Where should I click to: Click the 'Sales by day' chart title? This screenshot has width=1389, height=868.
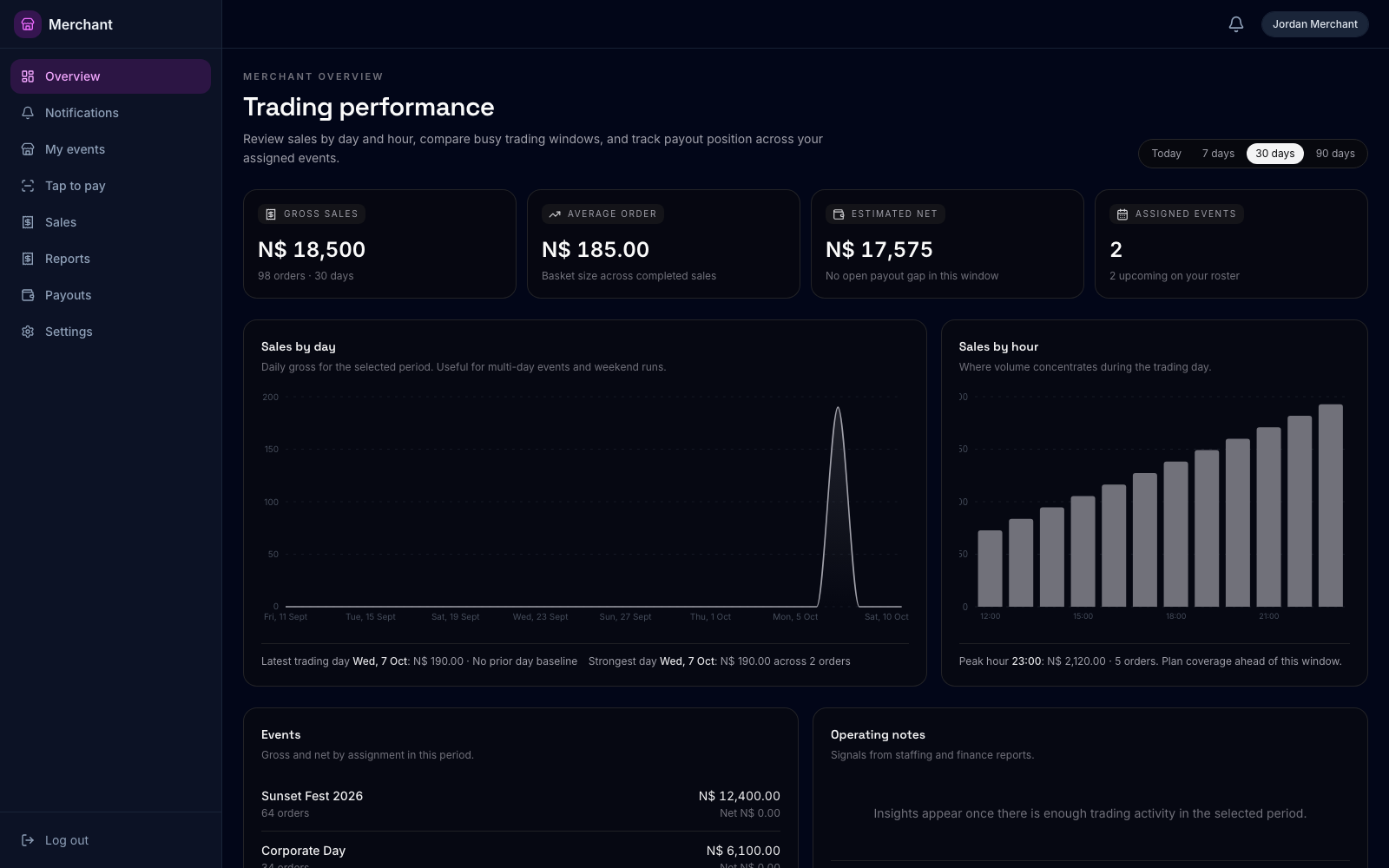pos(299,346)
